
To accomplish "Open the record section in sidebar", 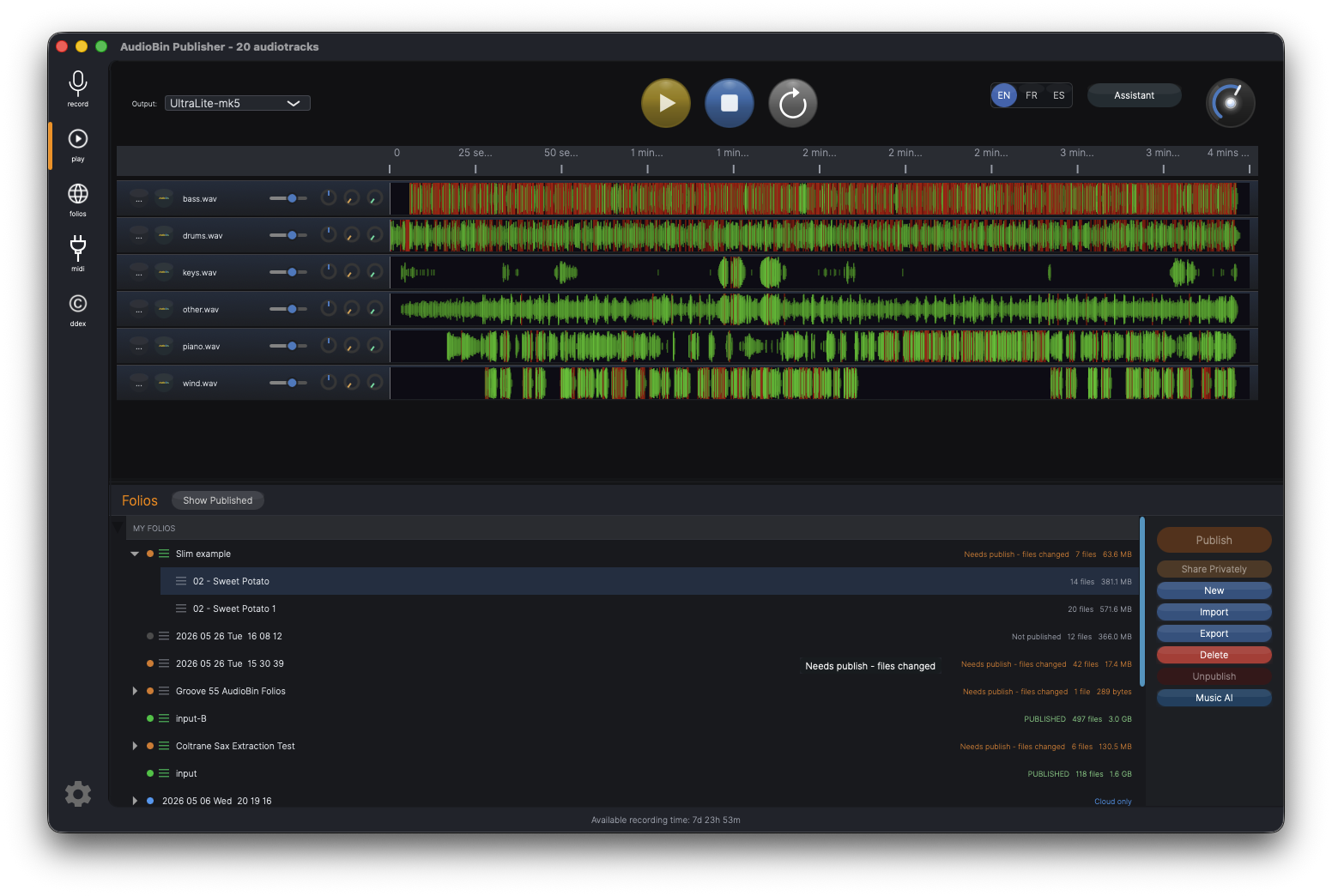I will point(78,88).
